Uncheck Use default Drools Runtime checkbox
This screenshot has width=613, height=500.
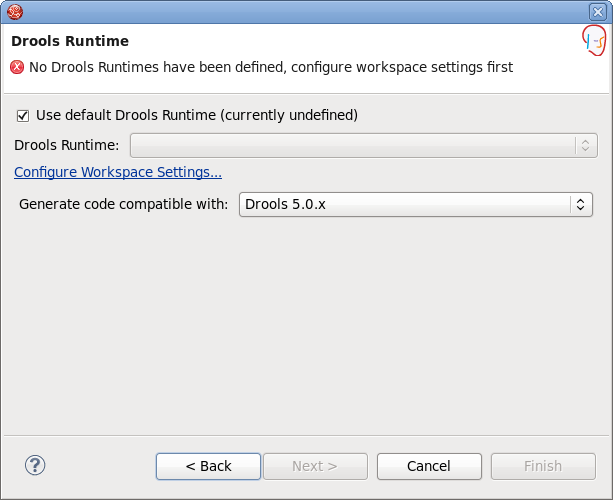click(x=23, y=116)
